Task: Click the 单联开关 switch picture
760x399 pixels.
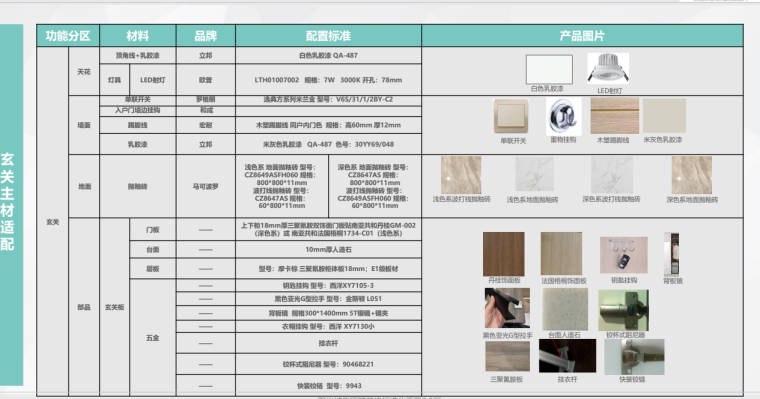Action: click(x=511, y=116)
